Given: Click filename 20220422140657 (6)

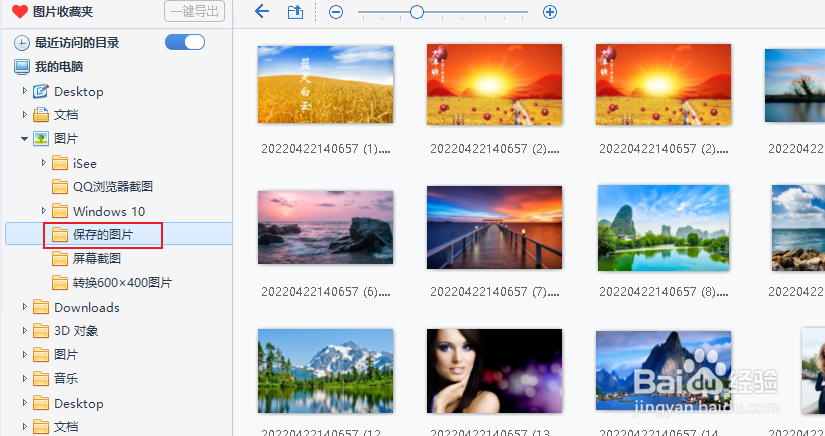Looking at the screenshot, I should pyautogui.click(x=326, y=292).
